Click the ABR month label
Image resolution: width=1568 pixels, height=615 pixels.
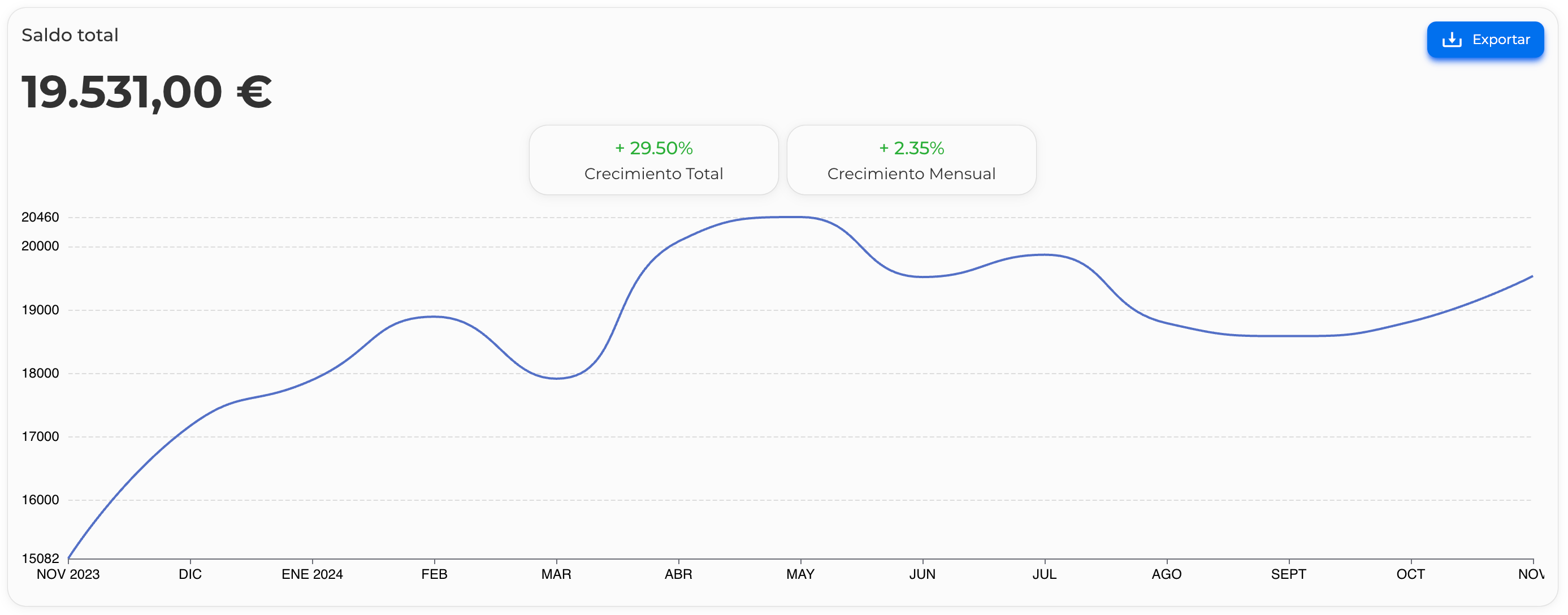(678, 574)
